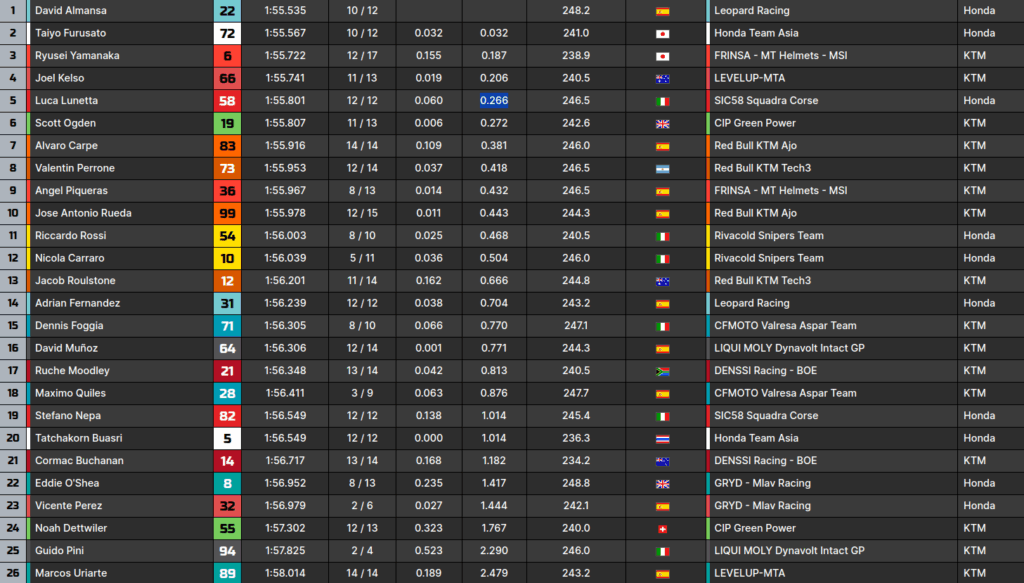This screenshot has width=1024, height=583.
Task: Click gap to leader value 2.479
Action: tap(494, 573)
